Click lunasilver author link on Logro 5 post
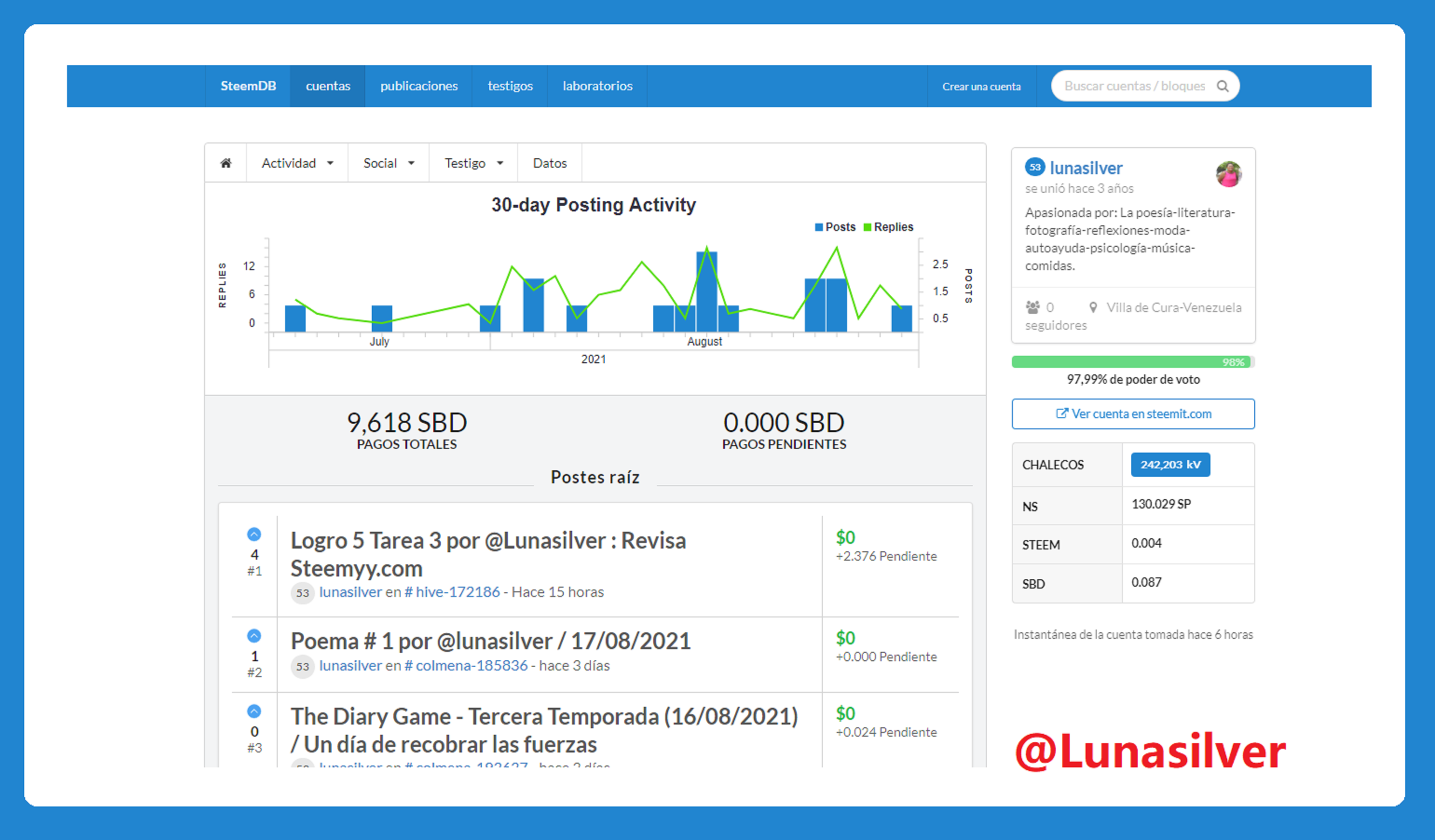1435x840 pixels. click(350, 592)
